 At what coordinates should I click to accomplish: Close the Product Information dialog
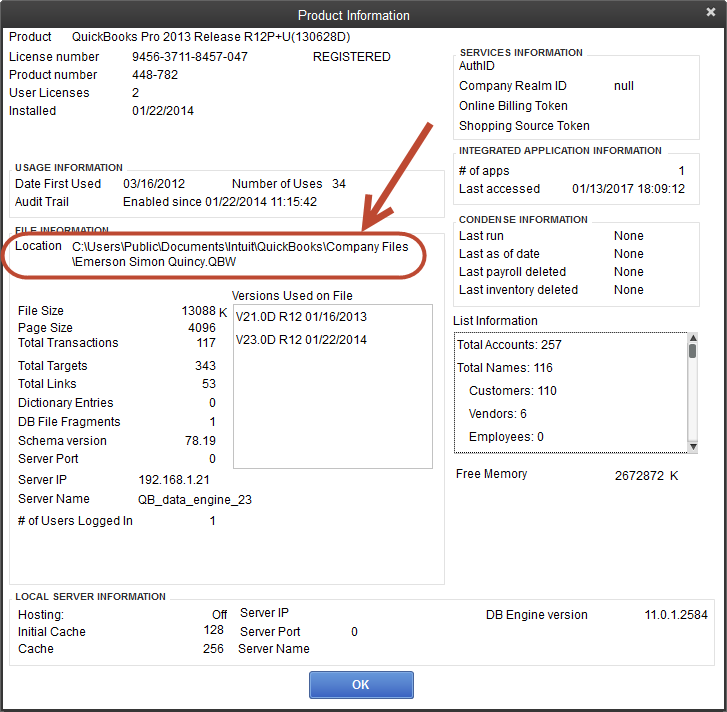(710, 13)
